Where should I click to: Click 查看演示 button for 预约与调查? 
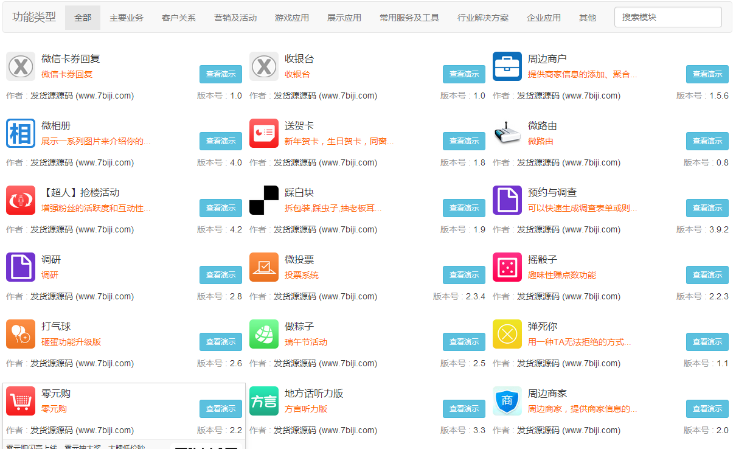click(707, 208)
